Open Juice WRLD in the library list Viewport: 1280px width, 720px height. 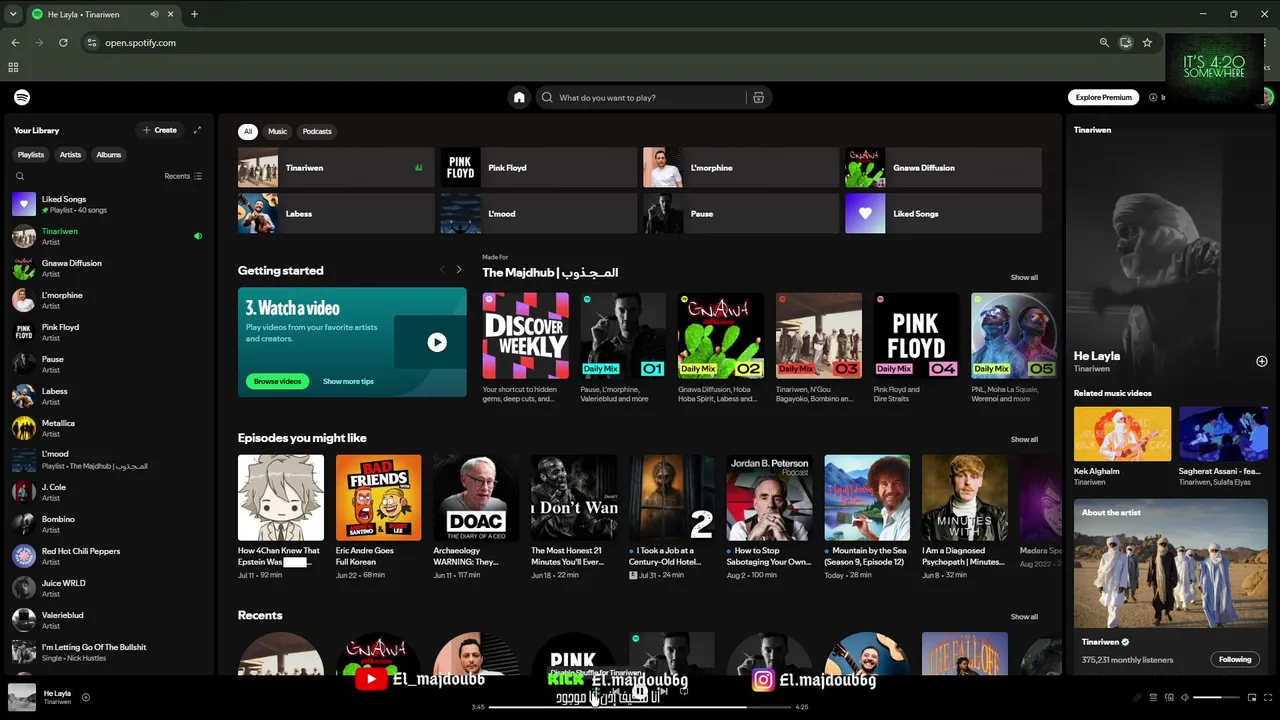pyautogui.click(x=107, y=588)
